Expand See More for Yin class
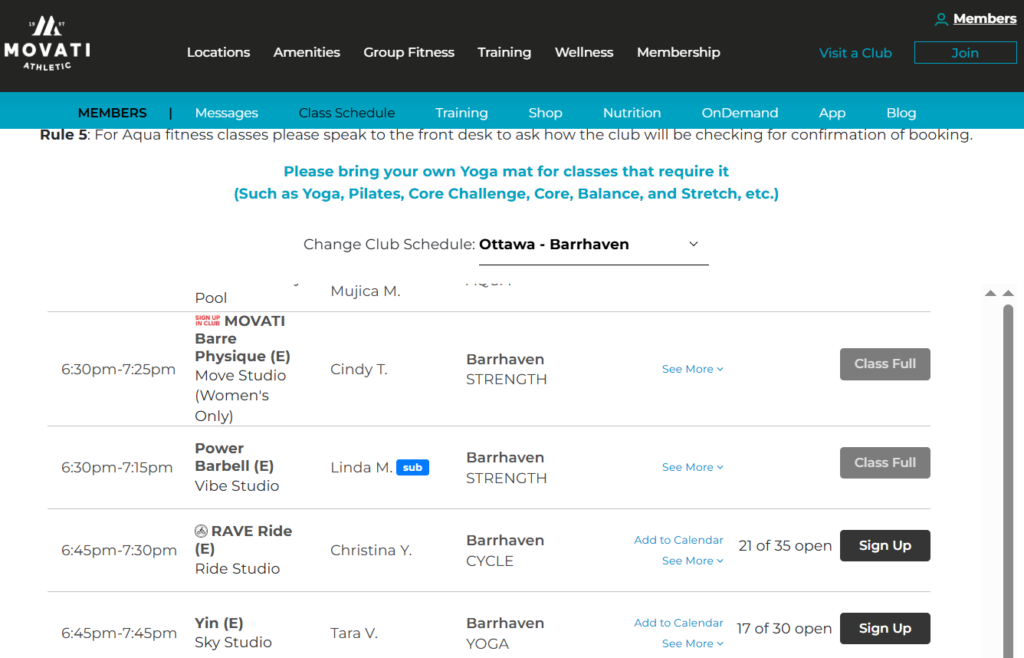1024x658 pixels. click(692, 644)
